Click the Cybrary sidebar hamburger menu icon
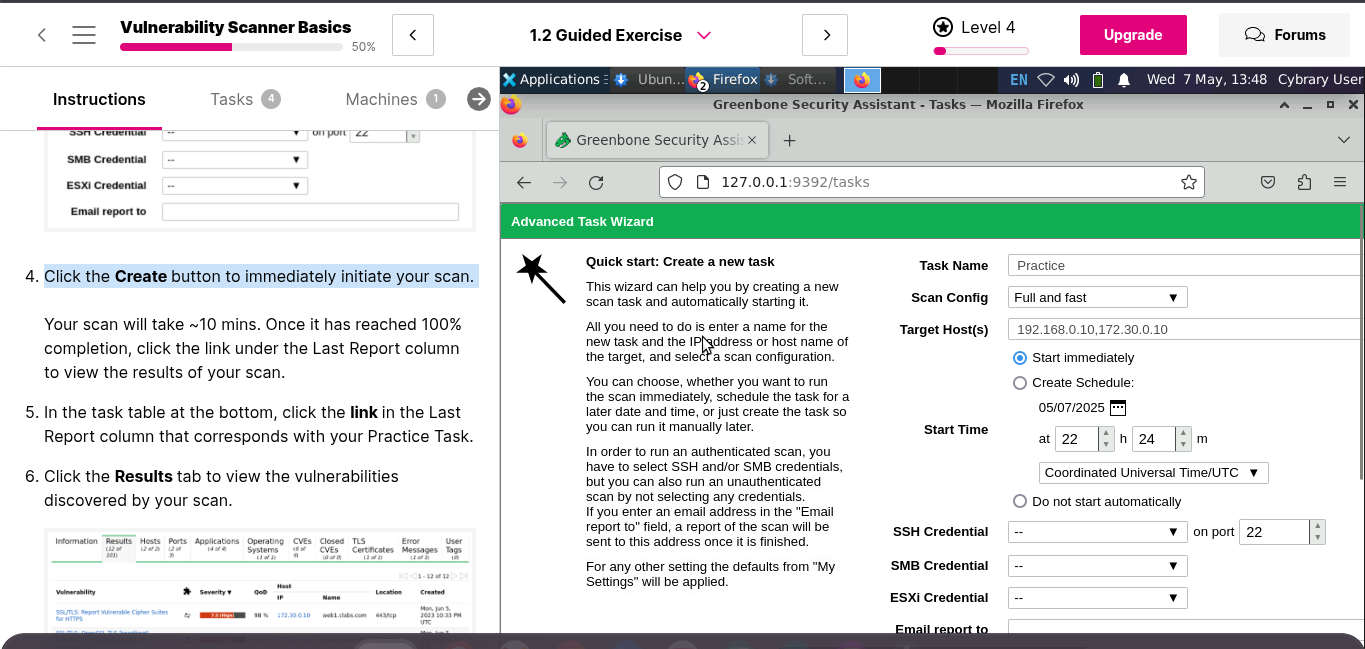The image size is (1365, 649). (84, 35)
